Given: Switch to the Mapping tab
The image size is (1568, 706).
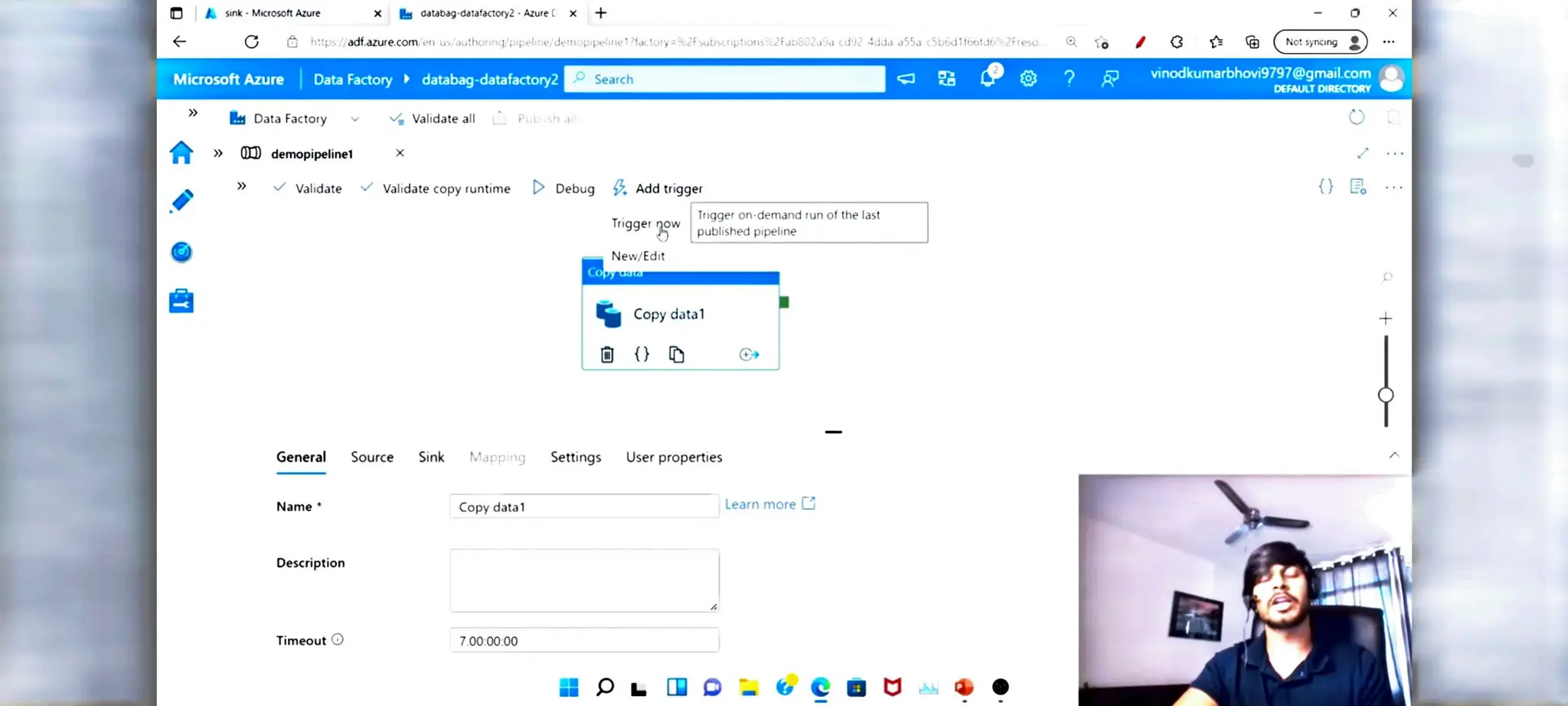Looking at the screenshot, I should 498,457.
